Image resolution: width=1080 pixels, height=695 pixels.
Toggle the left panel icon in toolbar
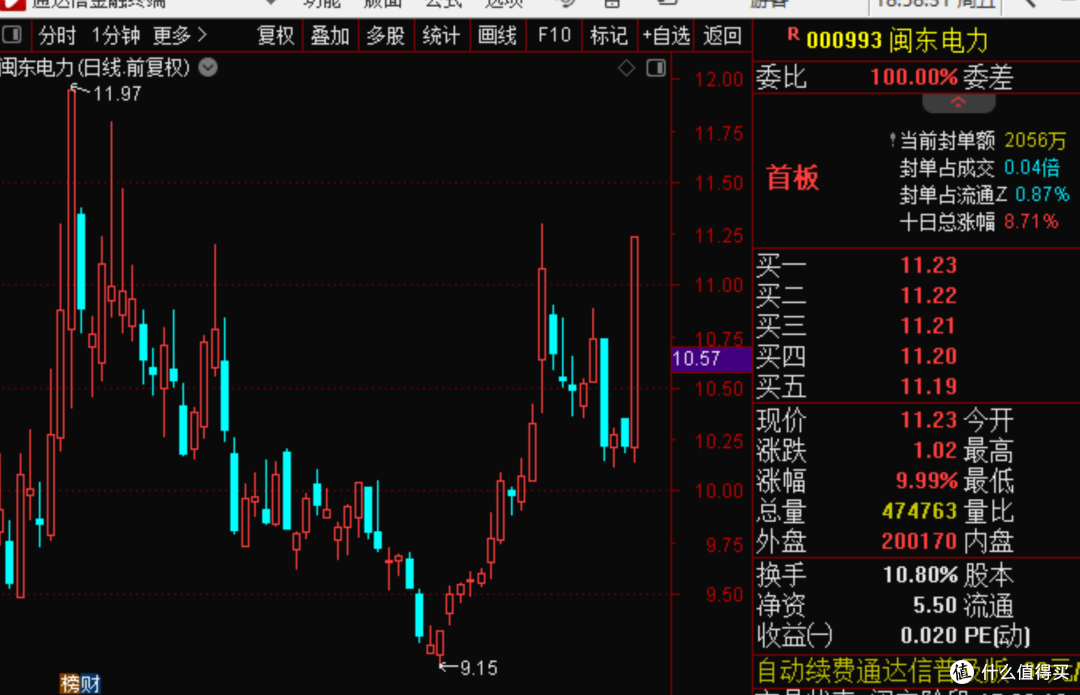[x=12, y=34]
